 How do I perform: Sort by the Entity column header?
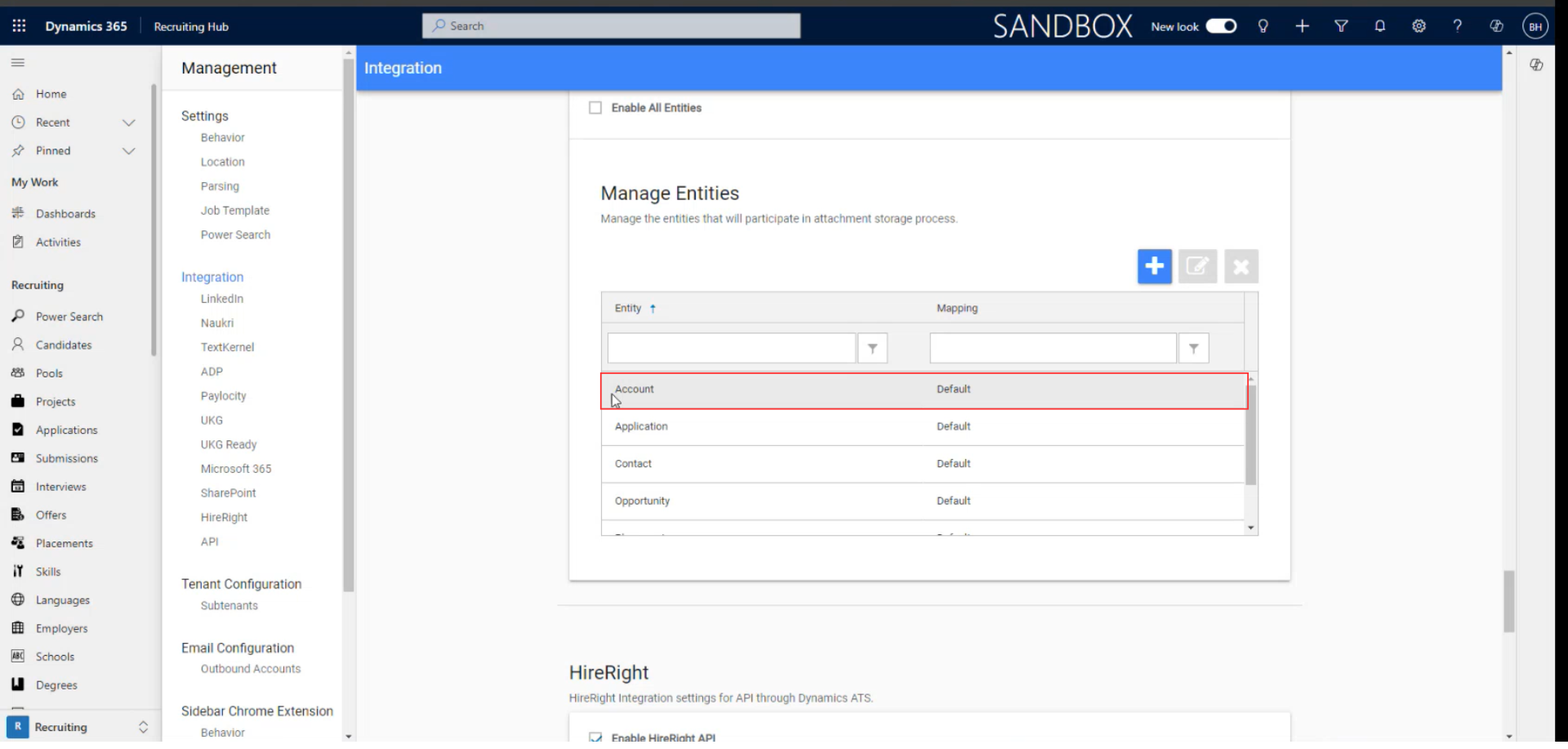[628, 309]
